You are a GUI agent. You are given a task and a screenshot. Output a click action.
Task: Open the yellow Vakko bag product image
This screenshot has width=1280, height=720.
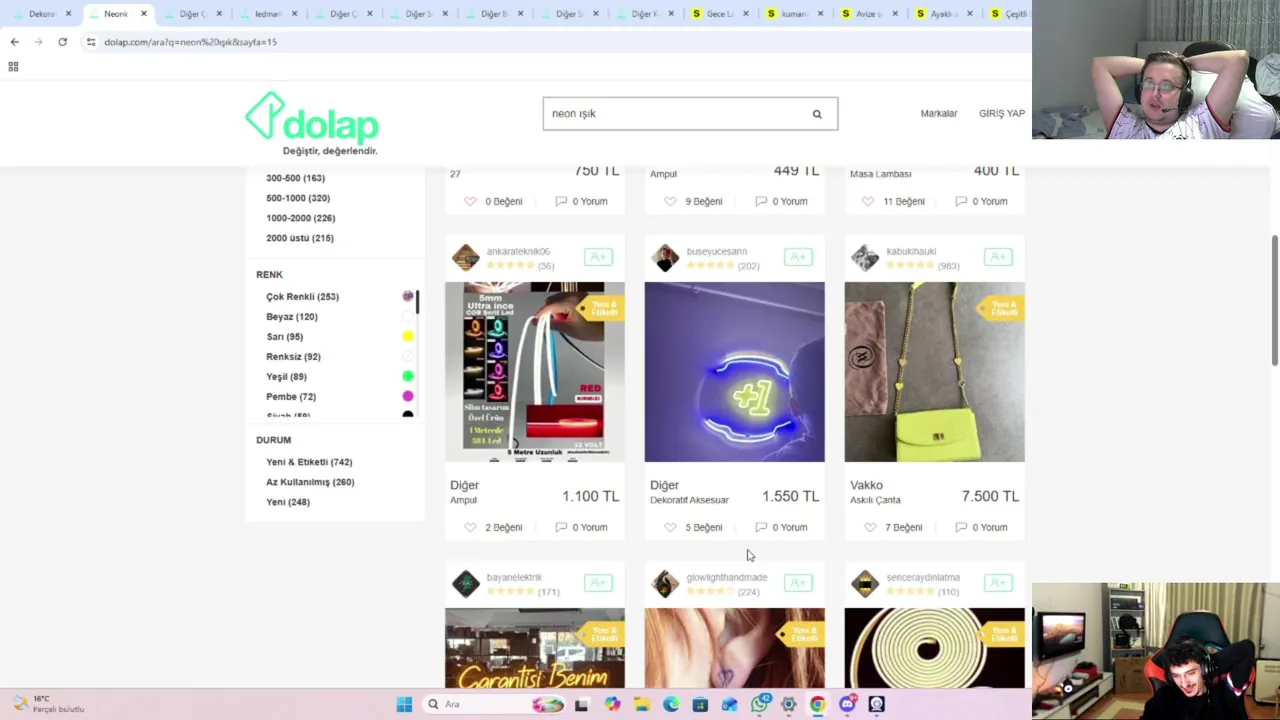click(x=935, y=372)
